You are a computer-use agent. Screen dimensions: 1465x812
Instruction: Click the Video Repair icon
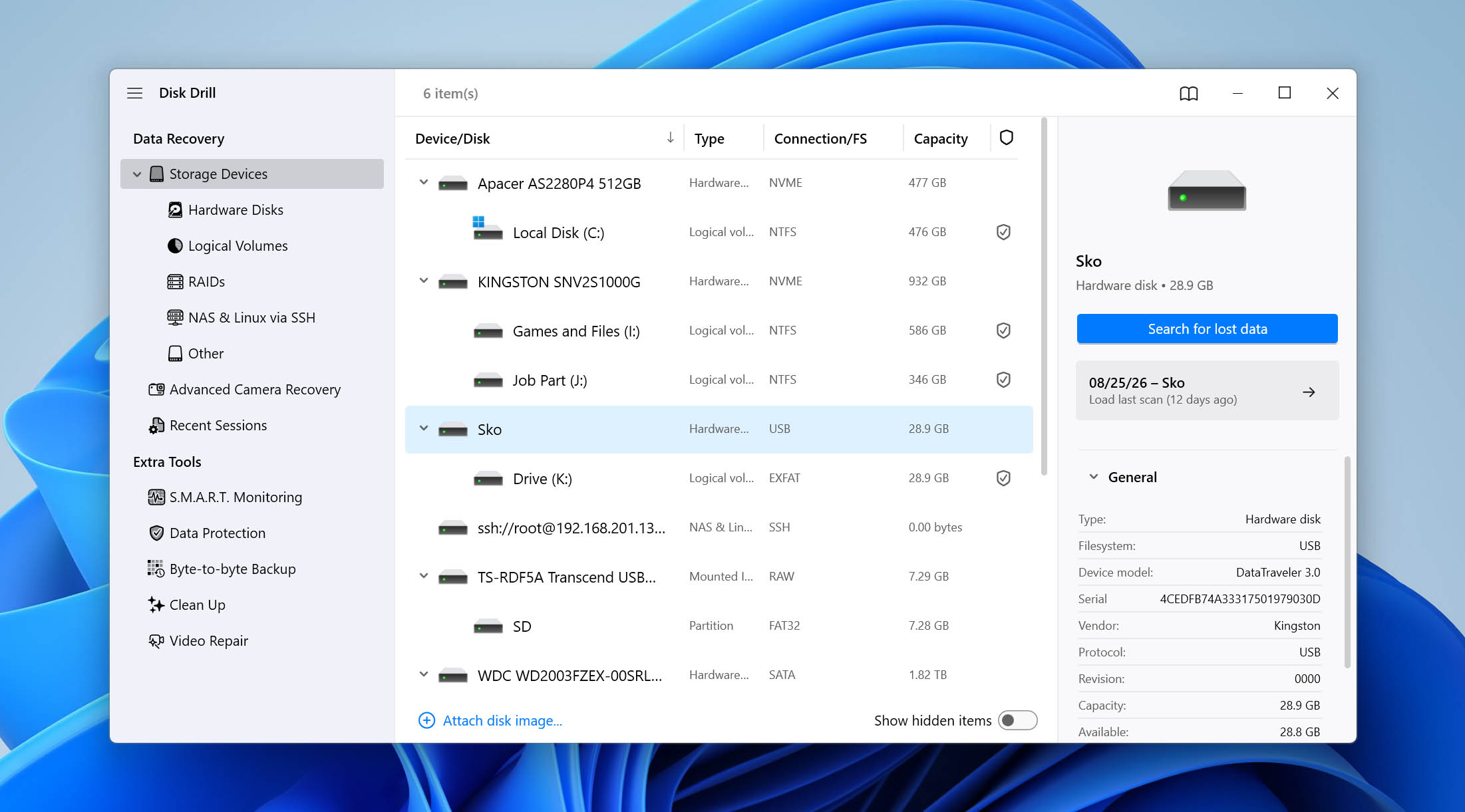[156, 640]
